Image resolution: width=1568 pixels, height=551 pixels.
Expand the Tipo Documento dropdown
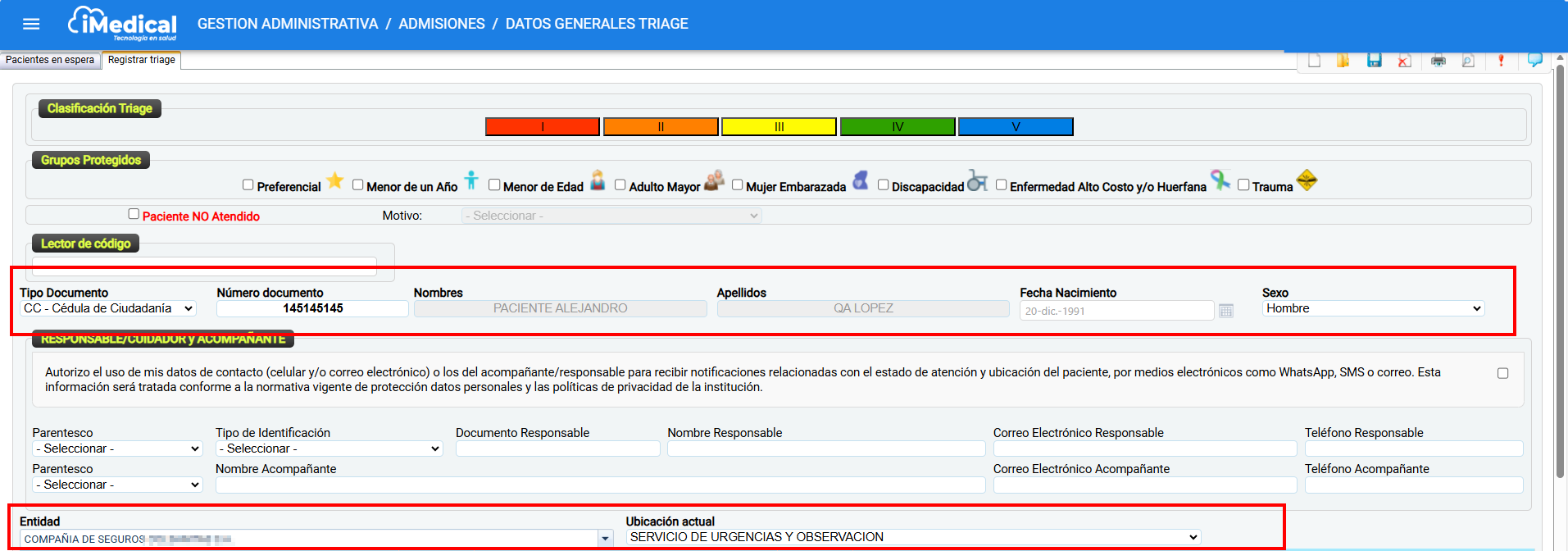(x=108, y=308)
